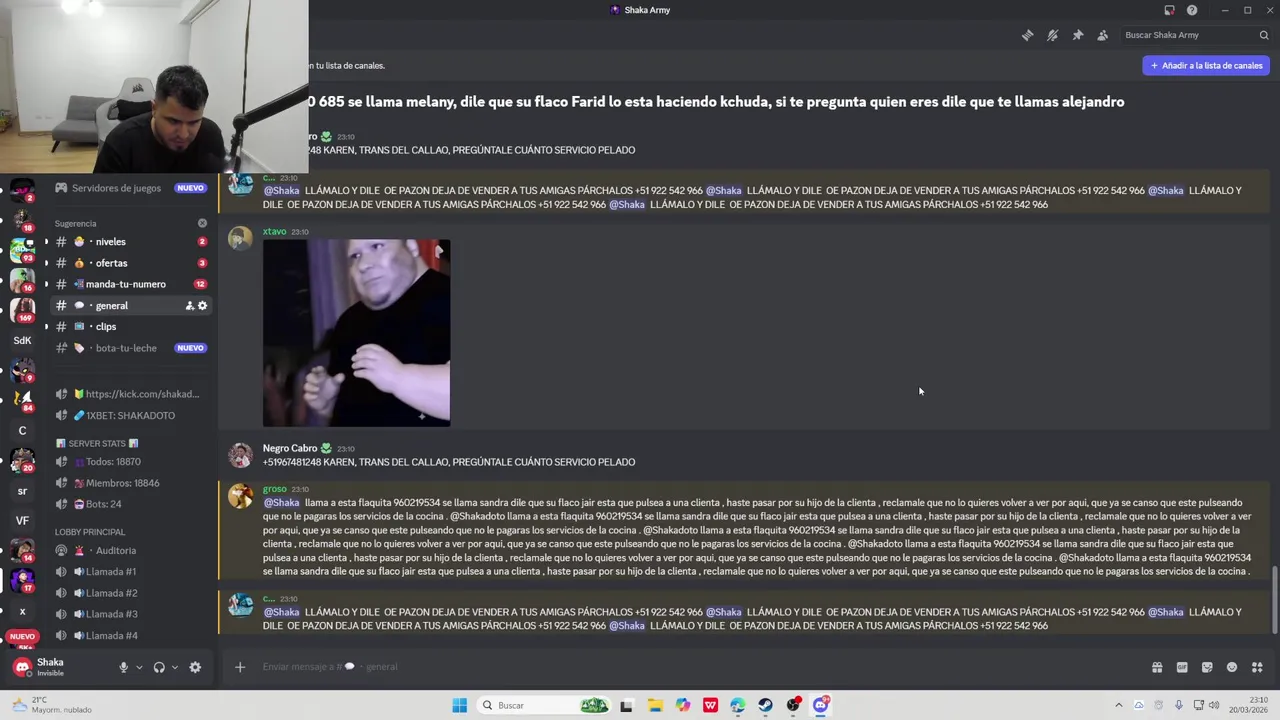Open the apps launcher icon in message bar
The height and width of the screenshot is (720, 1280).
point(1257,667)
